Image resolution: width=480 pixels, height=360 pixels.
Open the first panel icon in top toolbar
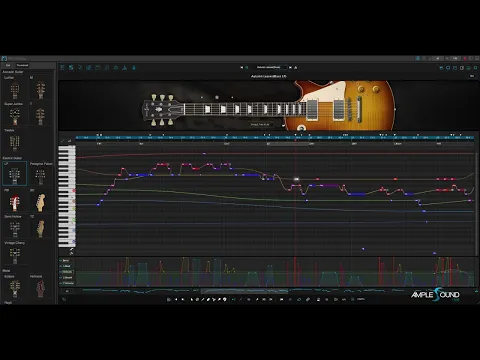tap(62, 68)
